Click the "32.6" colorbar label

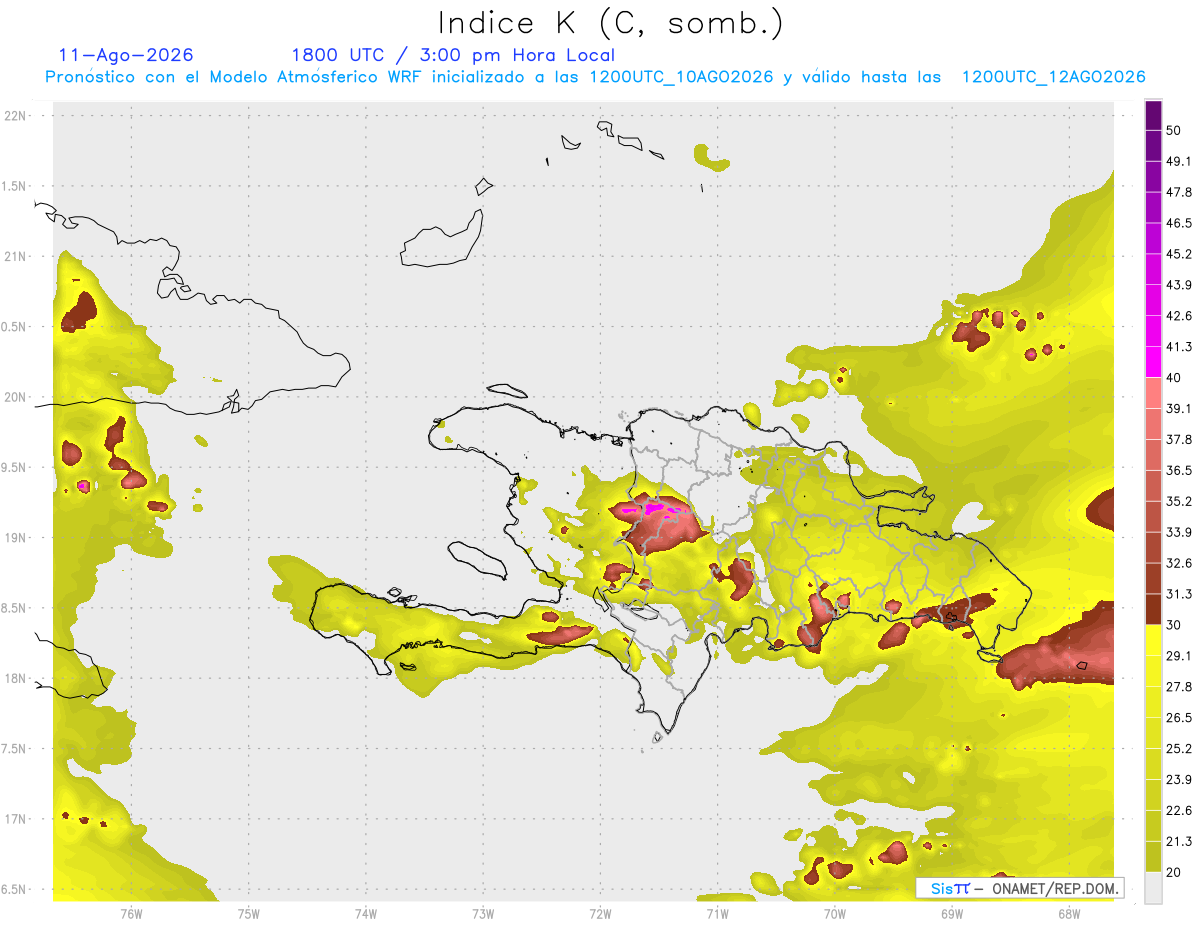(x=1179, y=563)
